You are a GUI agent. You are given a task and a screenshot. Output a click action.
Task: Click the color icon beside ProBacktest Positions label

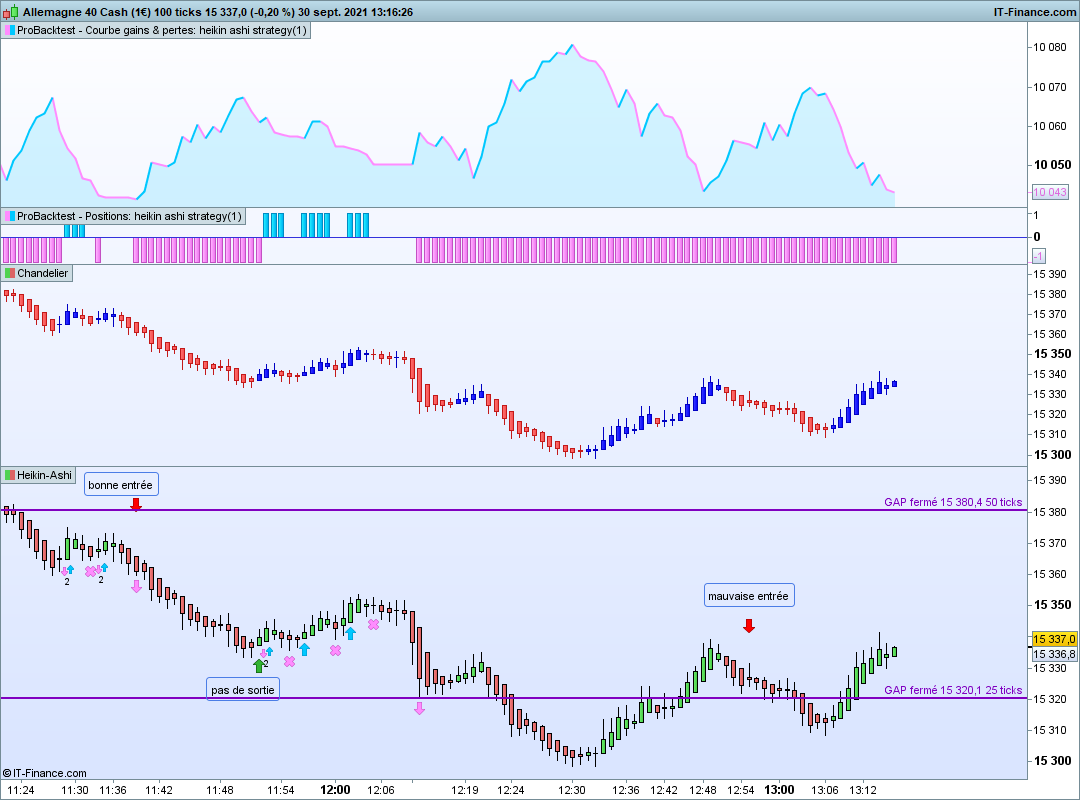(x=10, y=216)
